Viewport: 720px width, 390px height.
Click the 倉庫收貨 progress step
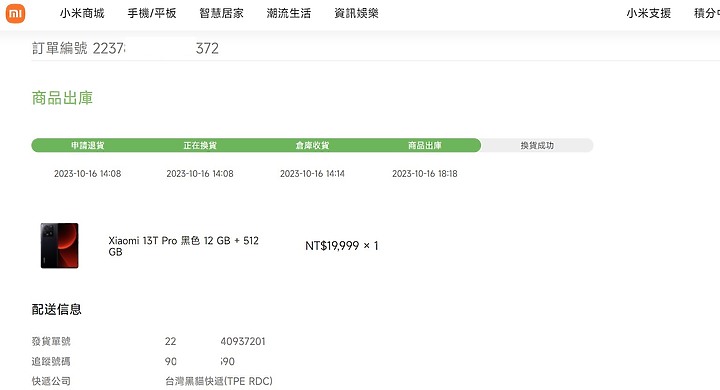tap(312, 146)
